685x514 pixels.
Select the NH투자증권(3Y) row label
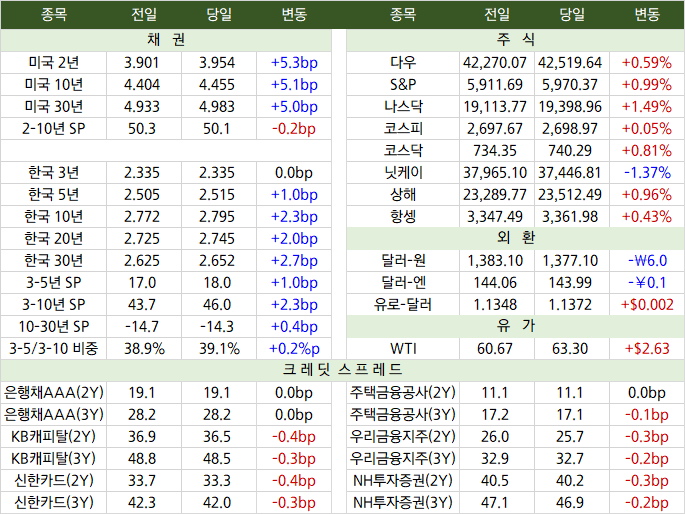(403, 503)
